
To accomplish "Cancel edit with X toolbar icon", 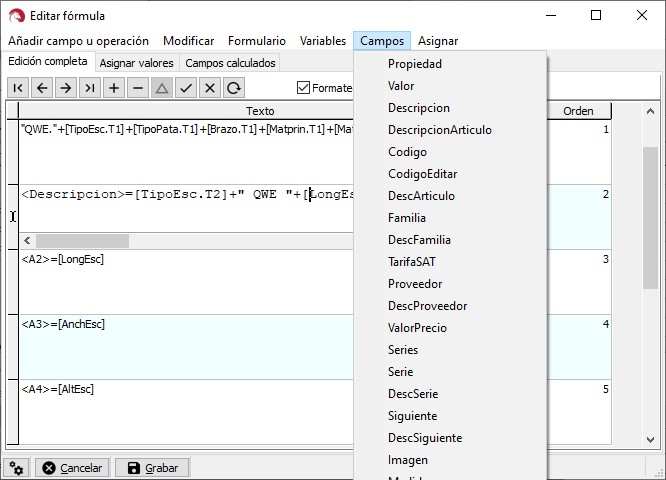I will click(x=210, y=88).
